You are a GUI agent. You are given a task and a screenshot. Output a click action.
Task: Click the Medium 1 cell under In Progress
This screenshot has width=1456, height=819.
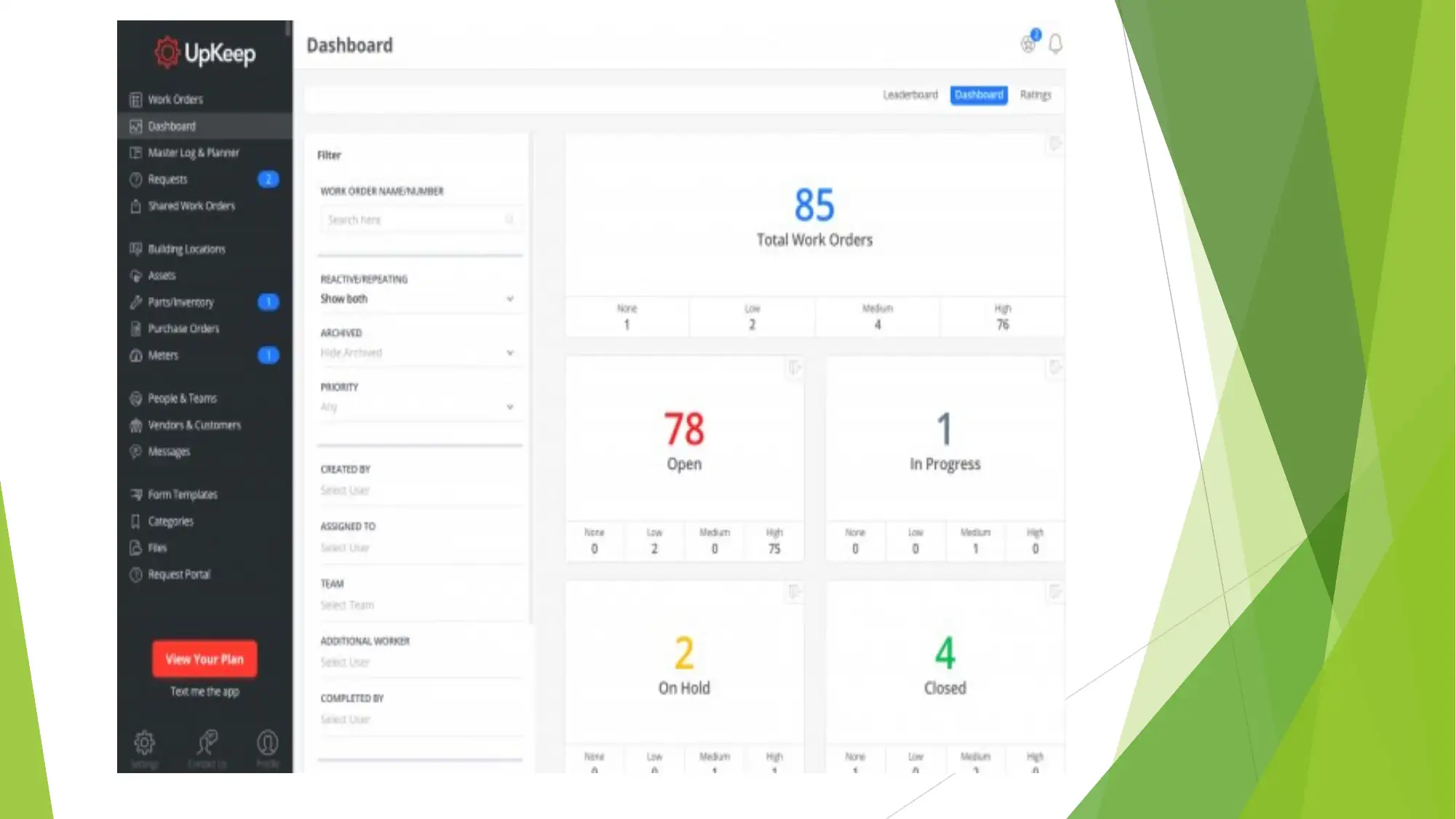[x=976, y=542]
